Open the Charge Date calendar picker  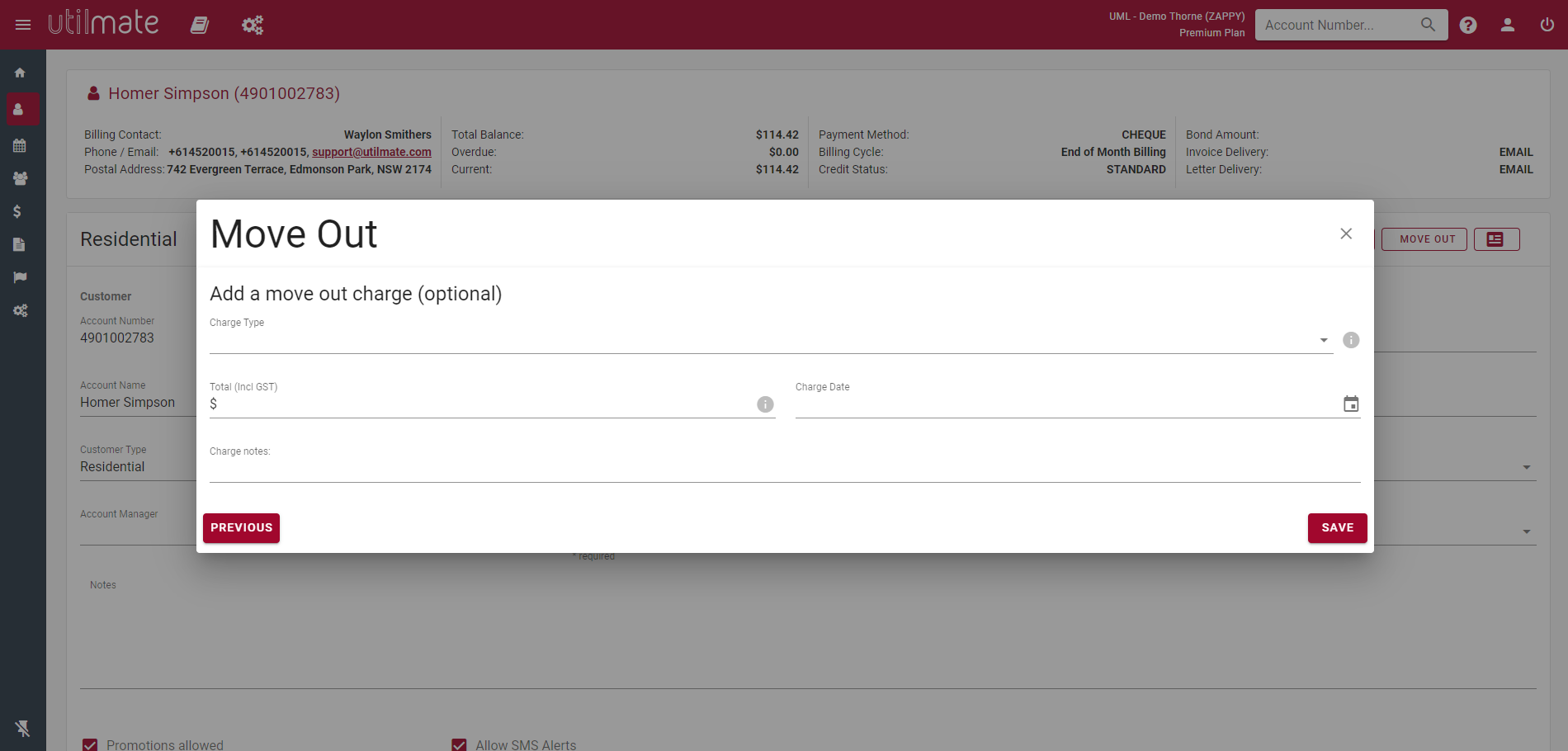[1351, 404]
